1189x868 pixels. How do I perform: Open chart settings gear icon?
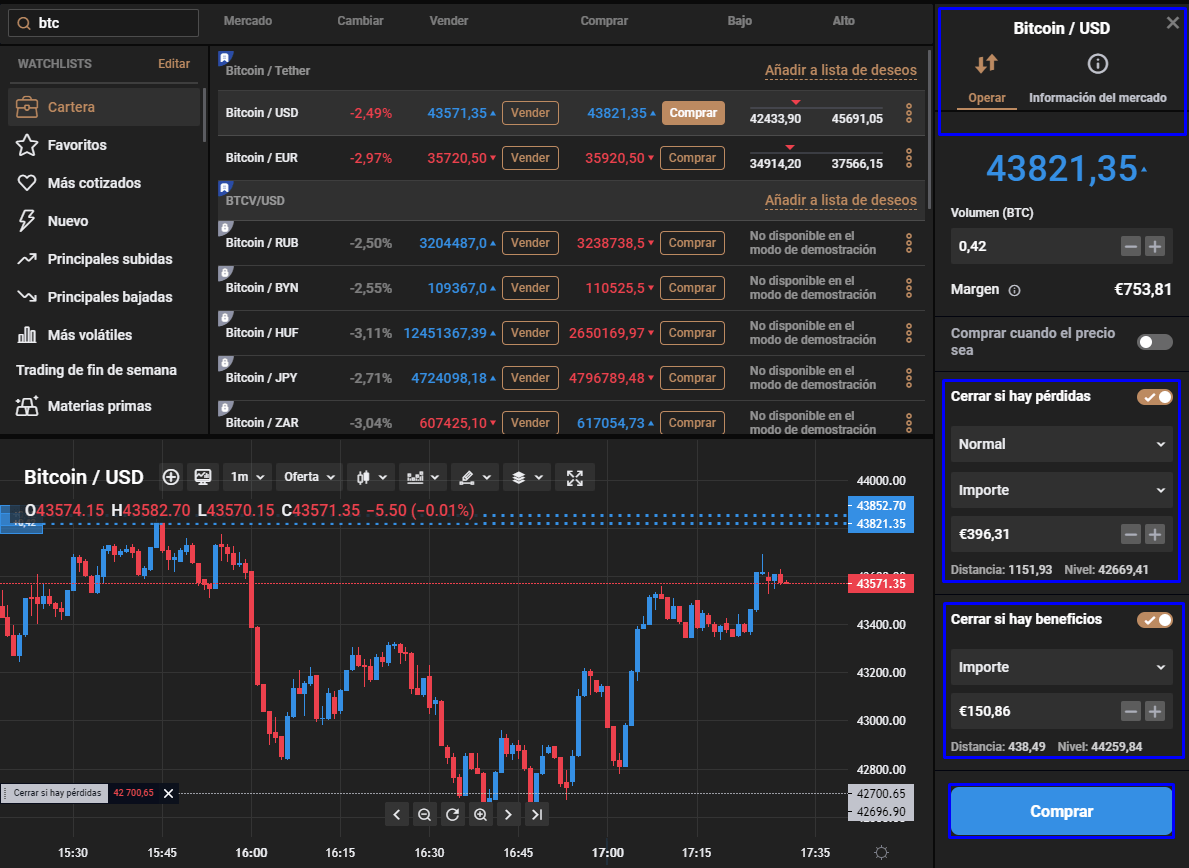(880, 853)
